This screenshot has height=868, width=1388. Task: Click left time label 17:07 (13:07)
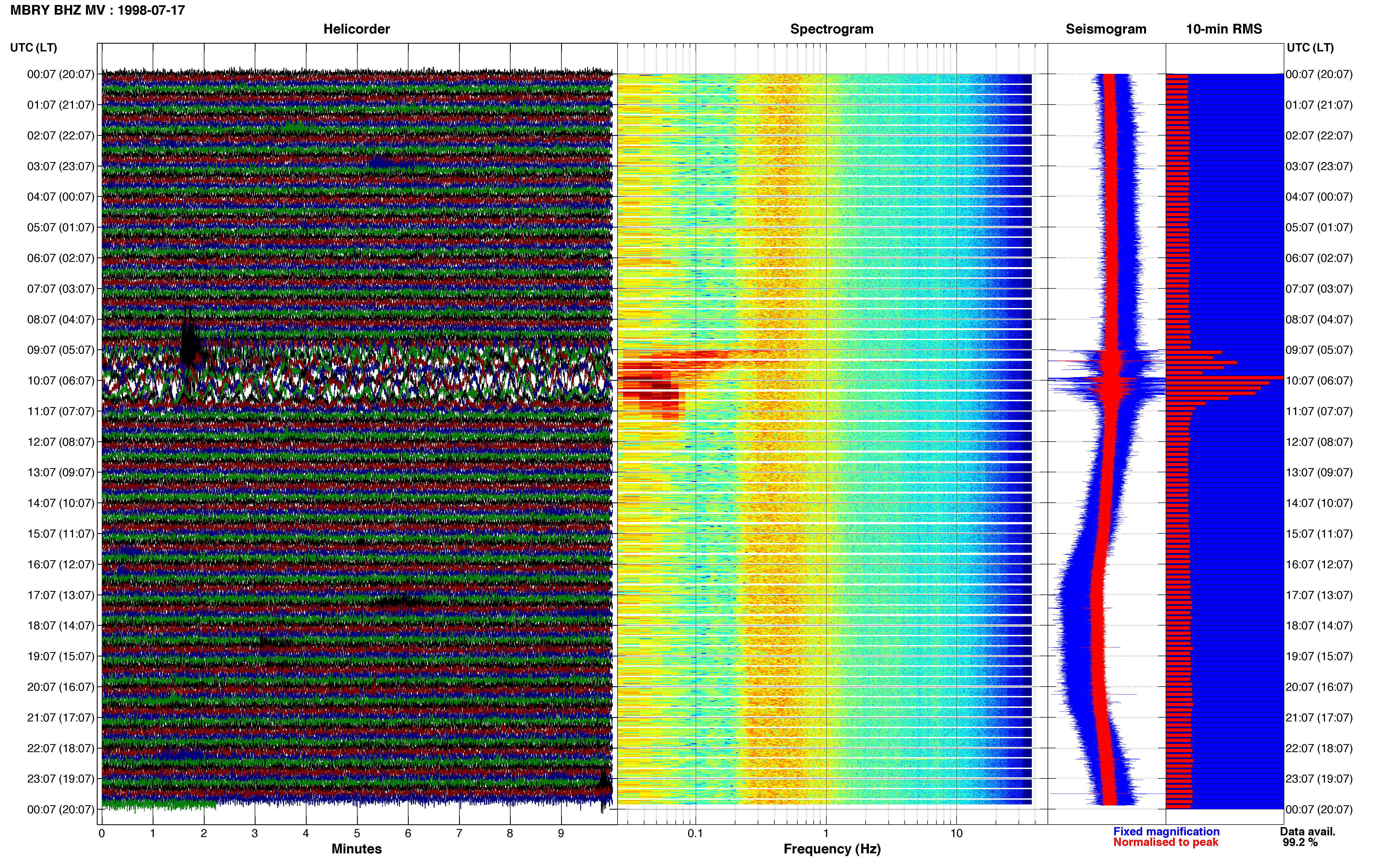(x=61, y=595)
